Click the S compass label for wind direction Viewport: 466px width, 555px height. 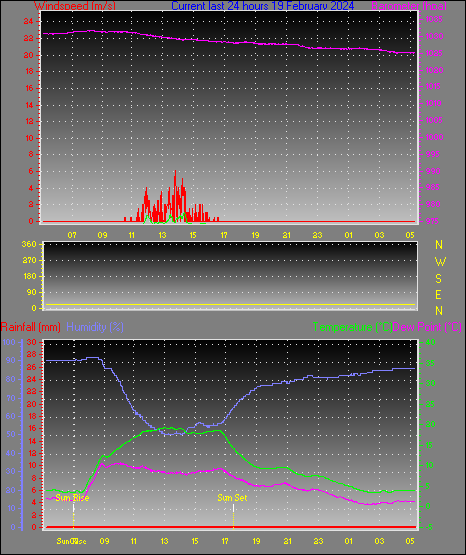click(438, 279)
